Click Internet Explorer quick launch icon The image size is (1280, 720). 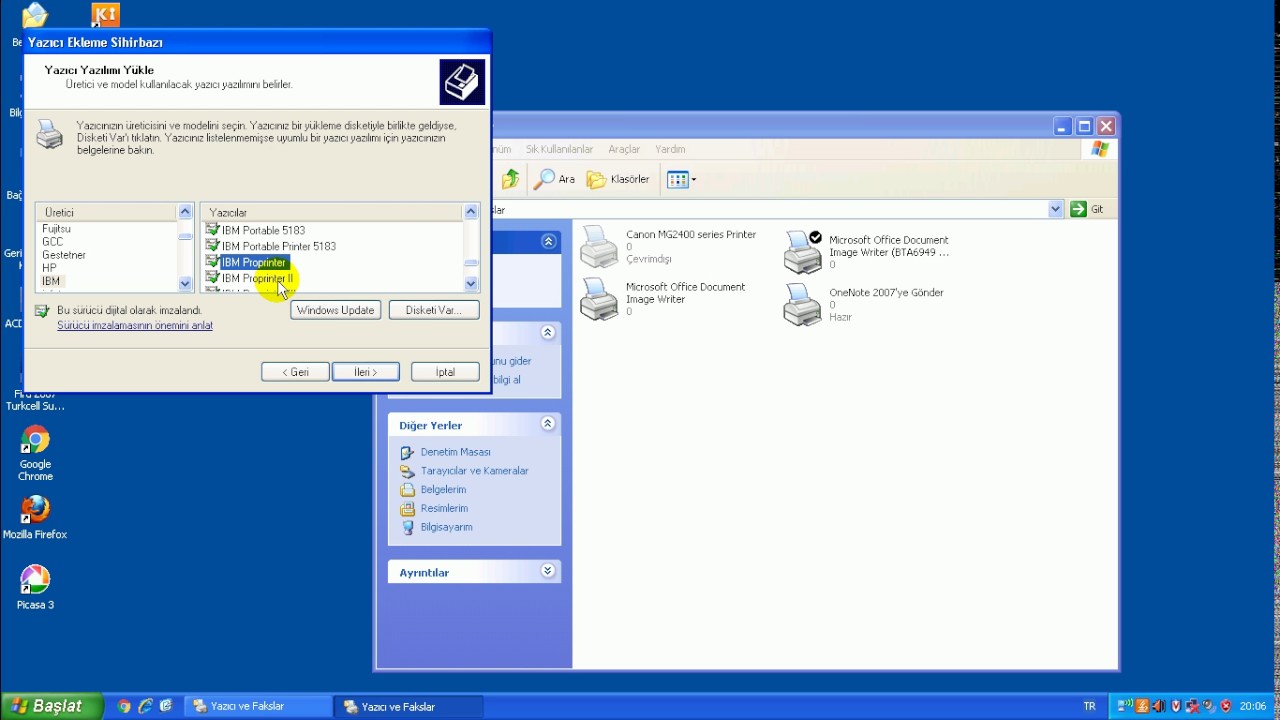click(x=145, y=706)
